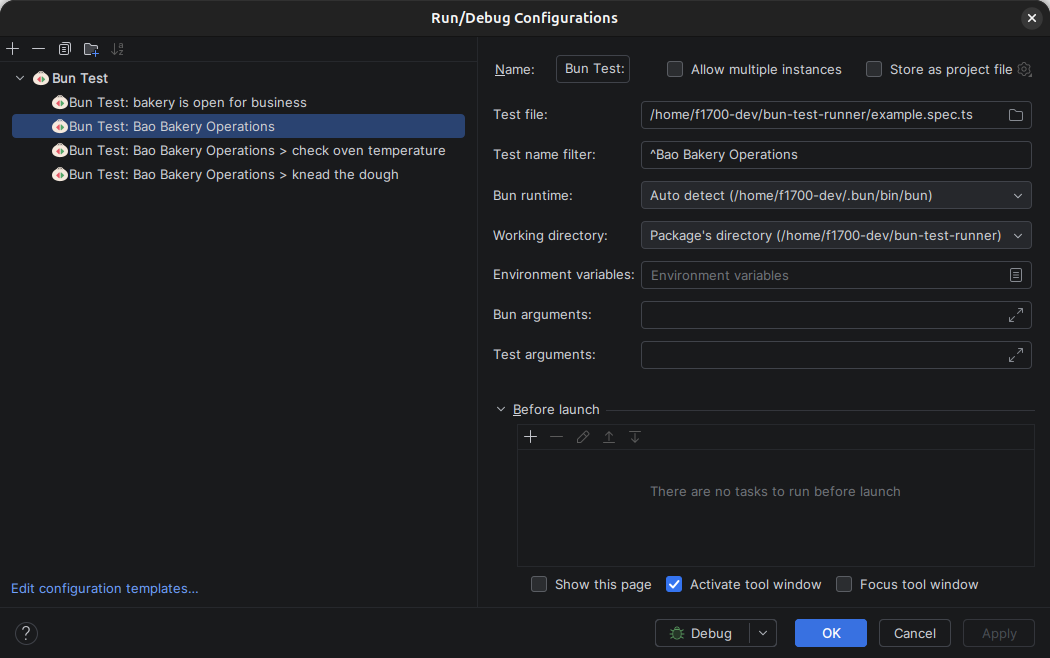
Task: Click the Name input field
Action: 593,69
